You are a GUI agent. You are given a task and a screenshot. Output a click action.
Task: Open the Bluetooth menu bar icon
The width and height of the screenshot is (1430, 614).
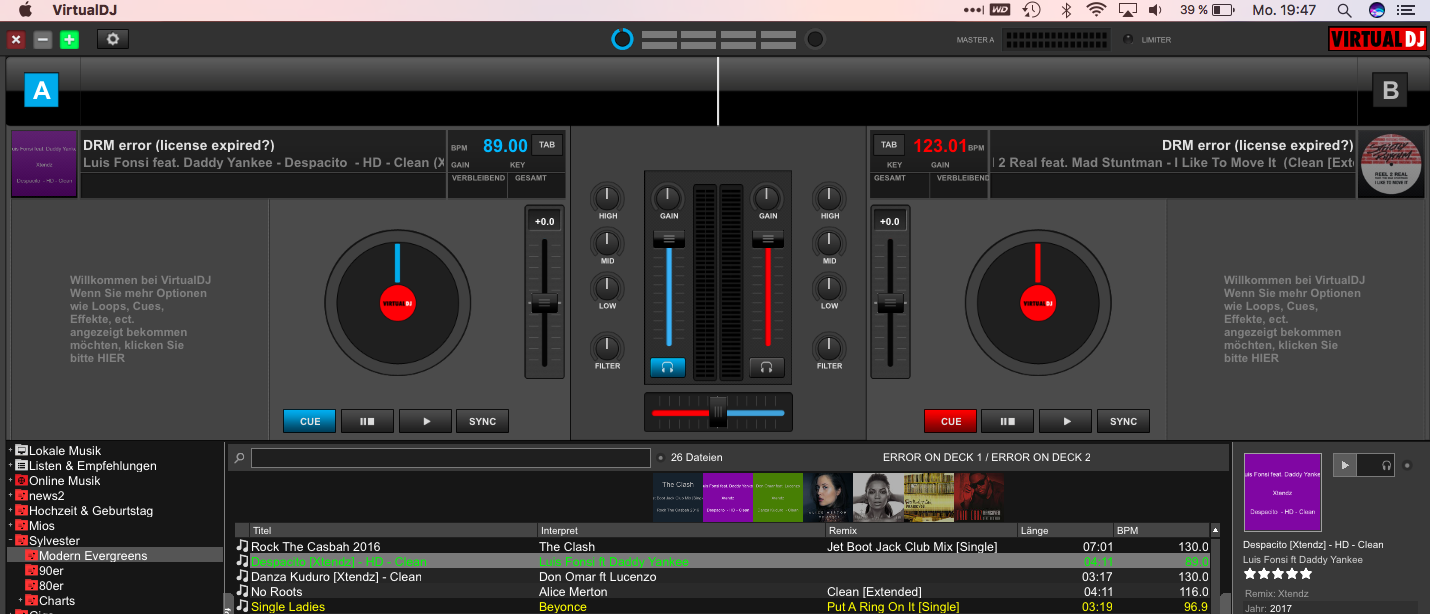1066,10
